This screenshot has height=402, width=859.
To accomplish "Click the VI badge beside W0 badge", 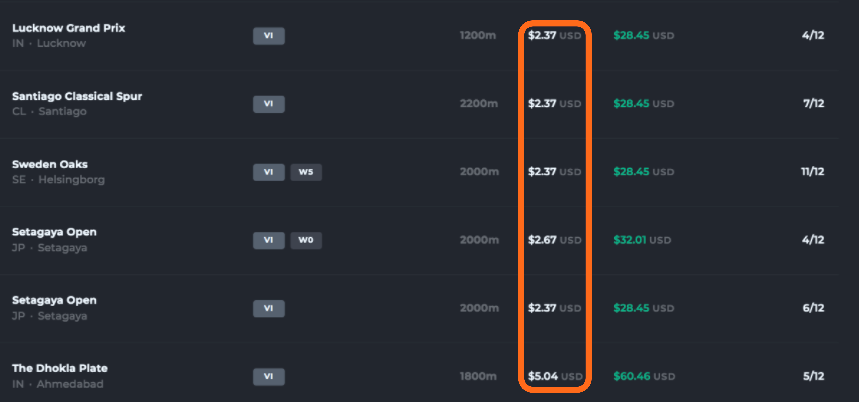I will tap(268, 240).
